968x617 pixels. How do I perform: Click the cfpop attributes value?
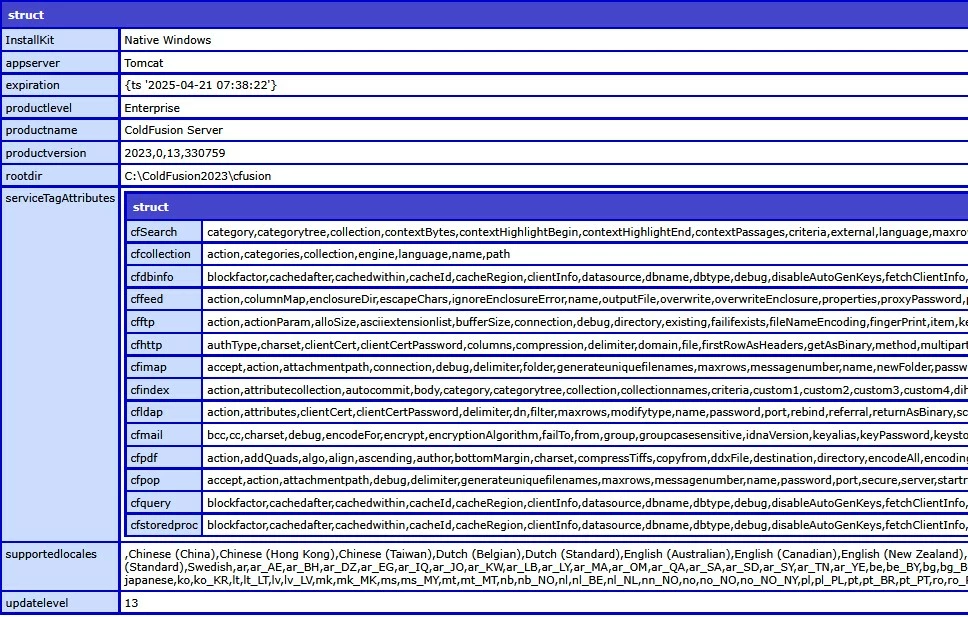pos(585,481)
